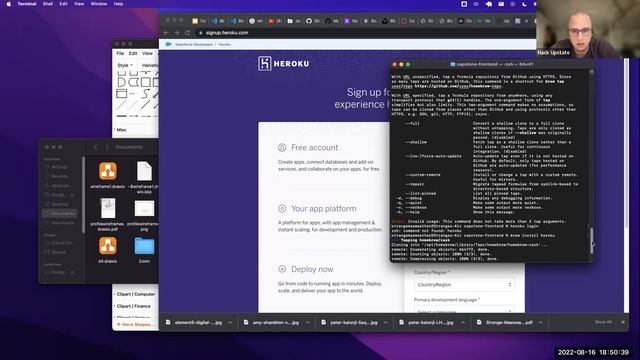This screenshot has width=640, height=360.
Task: Select Documents in the Finder sidebar
Action: 60,213
